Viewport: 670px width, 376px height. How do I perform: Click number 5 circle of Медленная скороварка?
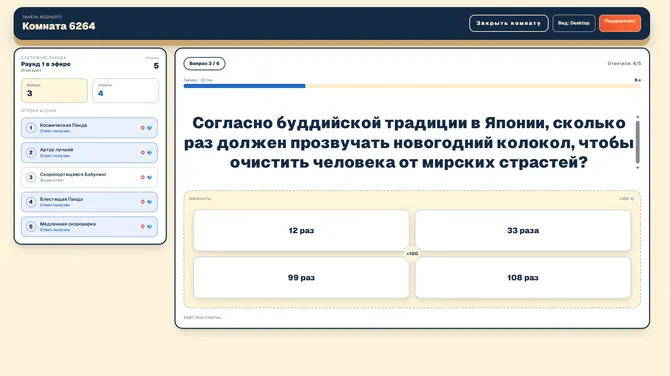(31, 226)
